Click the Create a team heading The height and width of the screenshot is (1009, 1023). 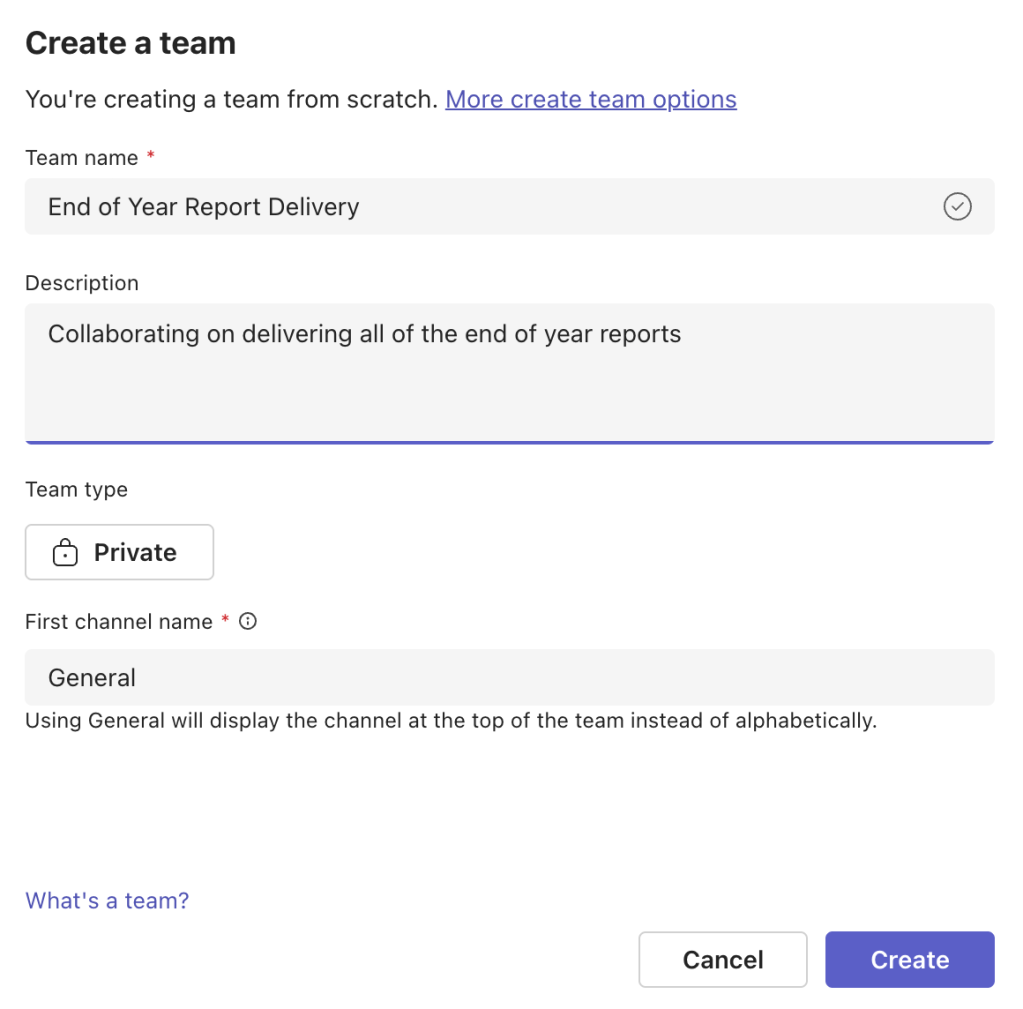point(130,43)
